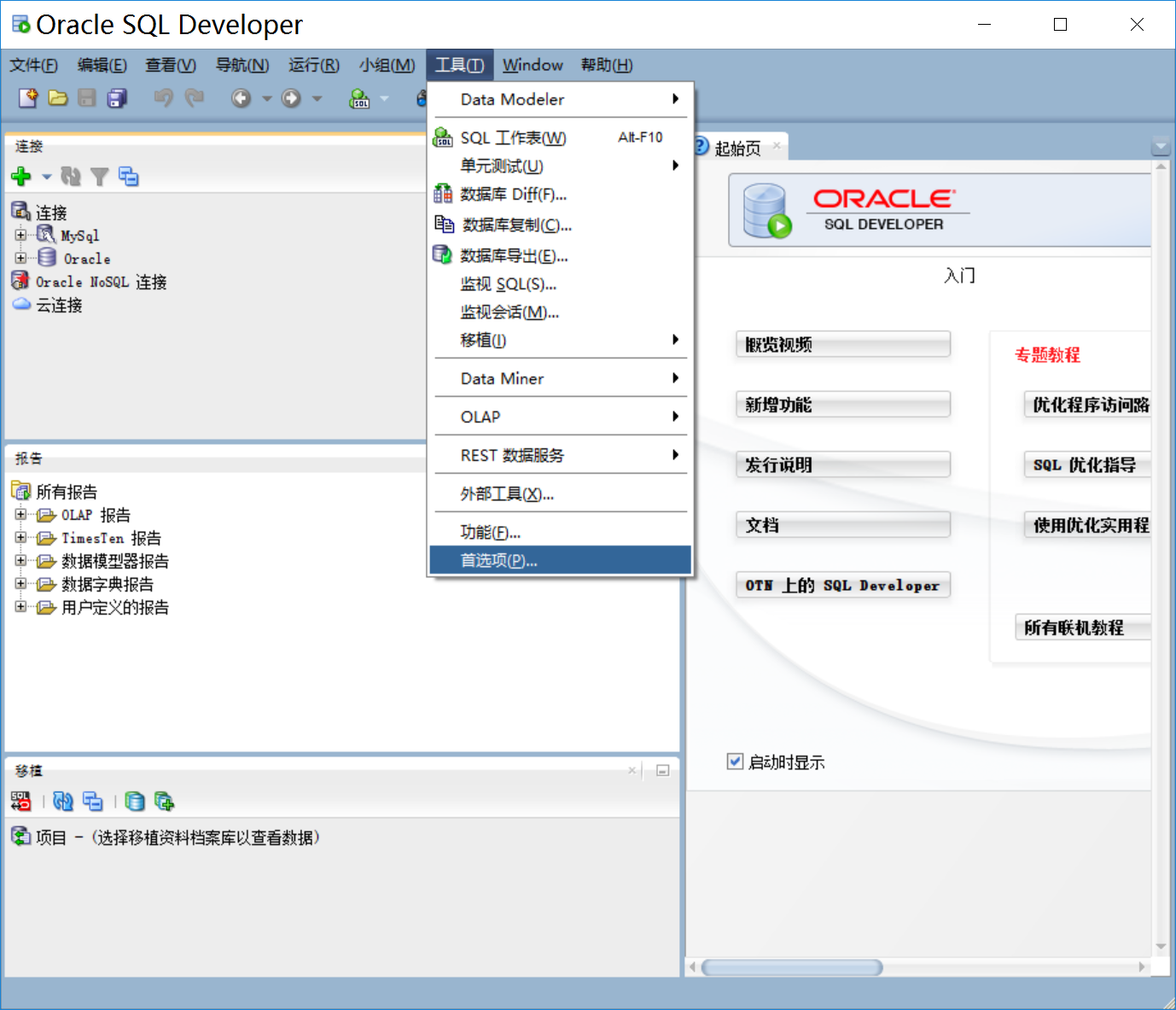Open the 查看 (View) menu
Image resolution: width=1176 pixels, height=1010 pixels.
pyautogui.click(x=170, y=65)
